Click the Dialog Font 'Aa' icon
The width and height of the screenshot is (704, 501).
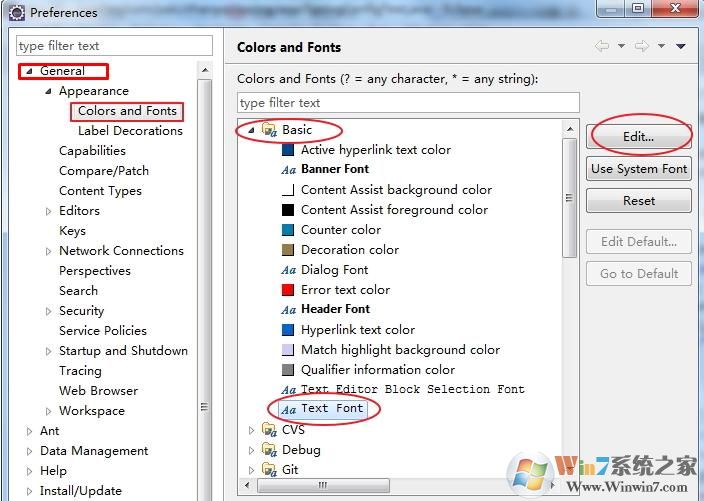288,270
